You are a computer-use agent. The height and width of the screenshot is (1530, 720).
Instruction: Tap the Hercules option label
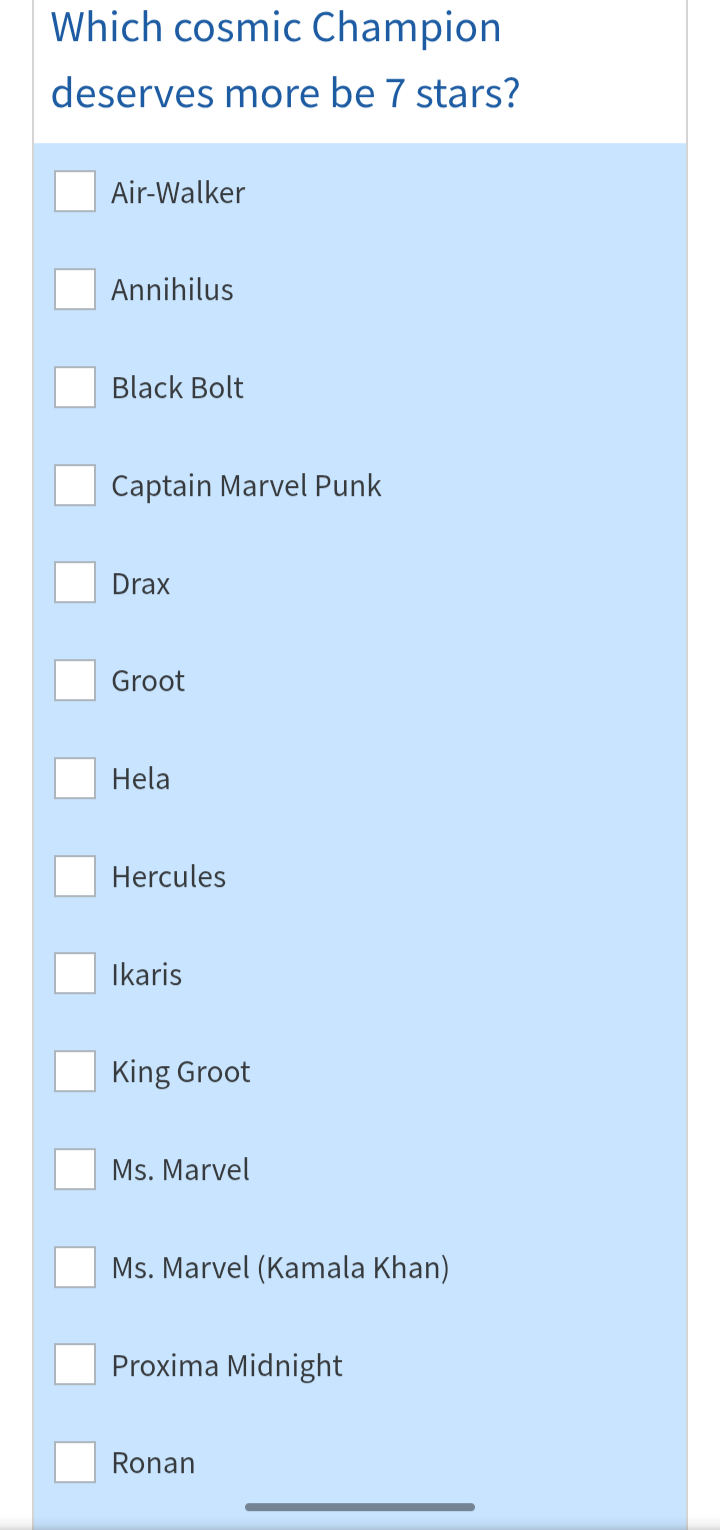(169, 877)
